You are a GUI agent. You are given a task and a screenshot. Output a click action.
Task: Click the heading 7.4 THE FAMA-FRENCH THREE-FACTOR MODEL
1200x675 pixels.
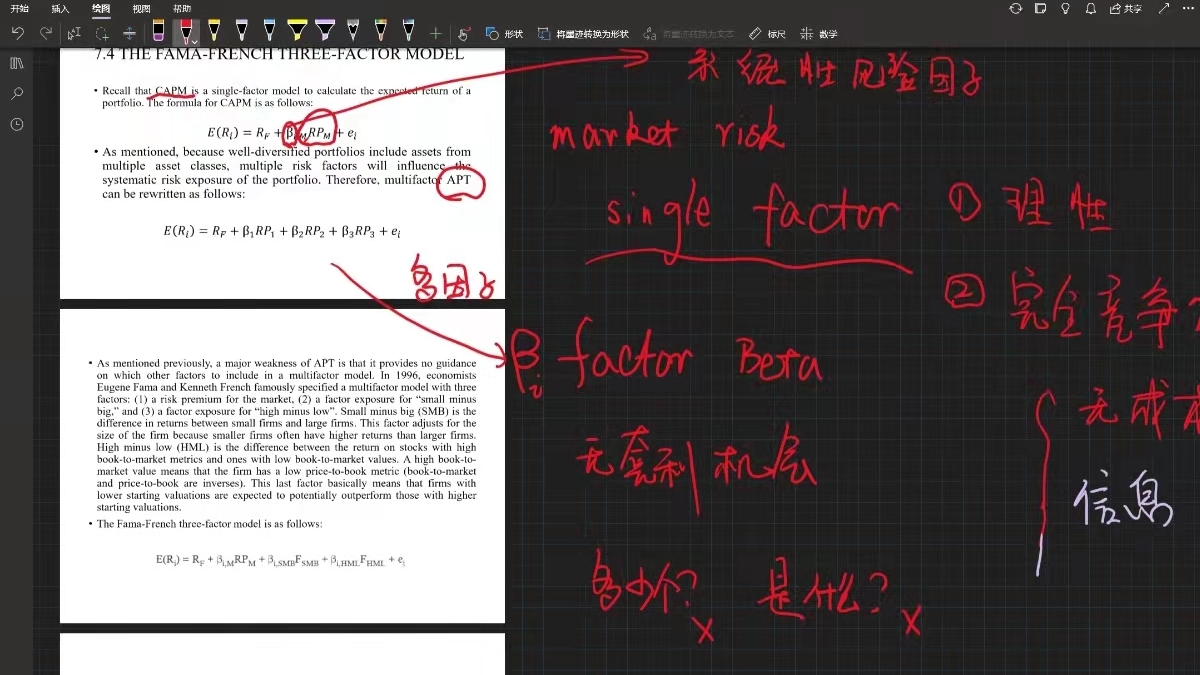click(x=279, y=55)
